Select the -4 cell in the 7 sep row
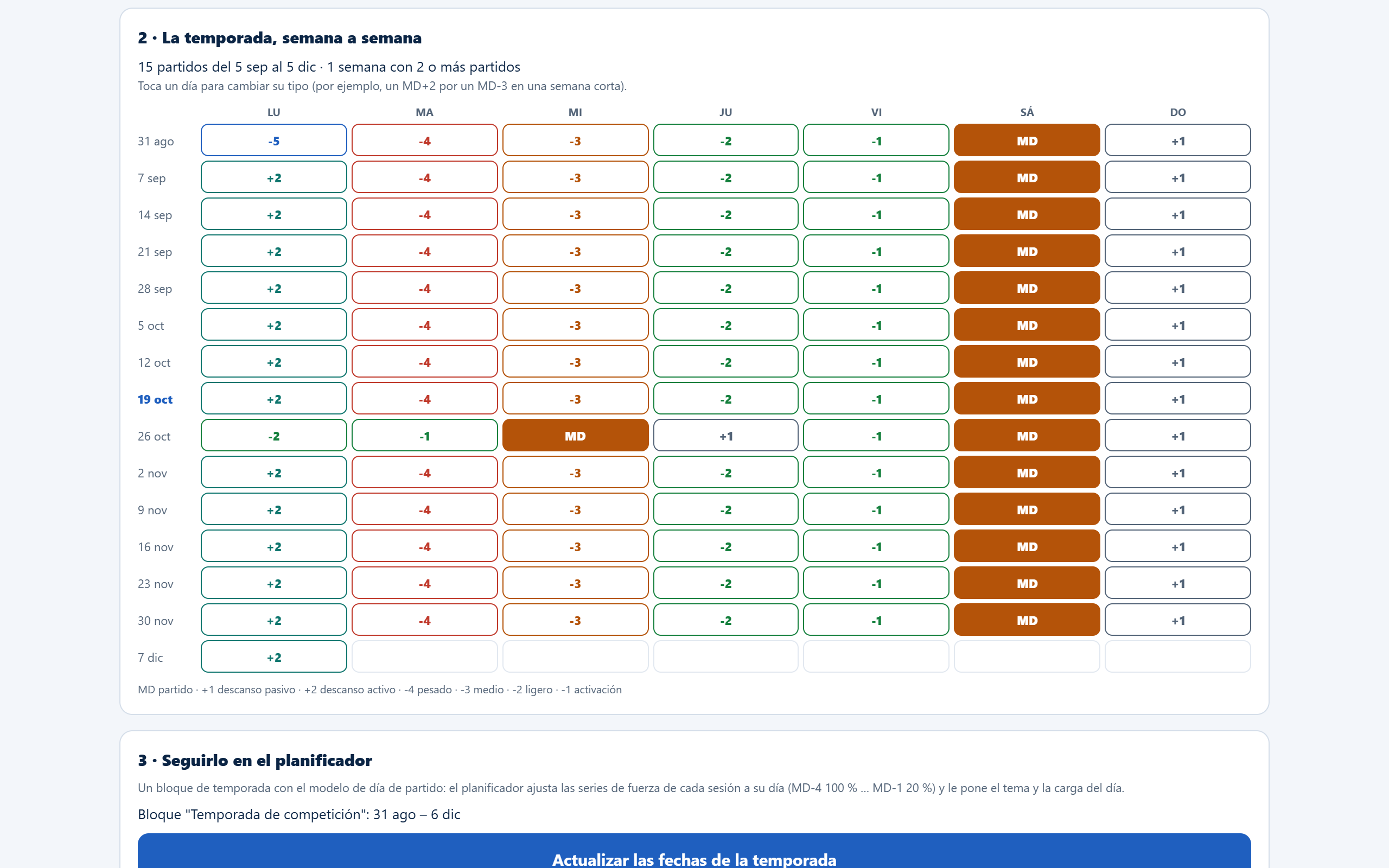The width and height of the screenshot is (1389, 868). (x=424, y=177)
